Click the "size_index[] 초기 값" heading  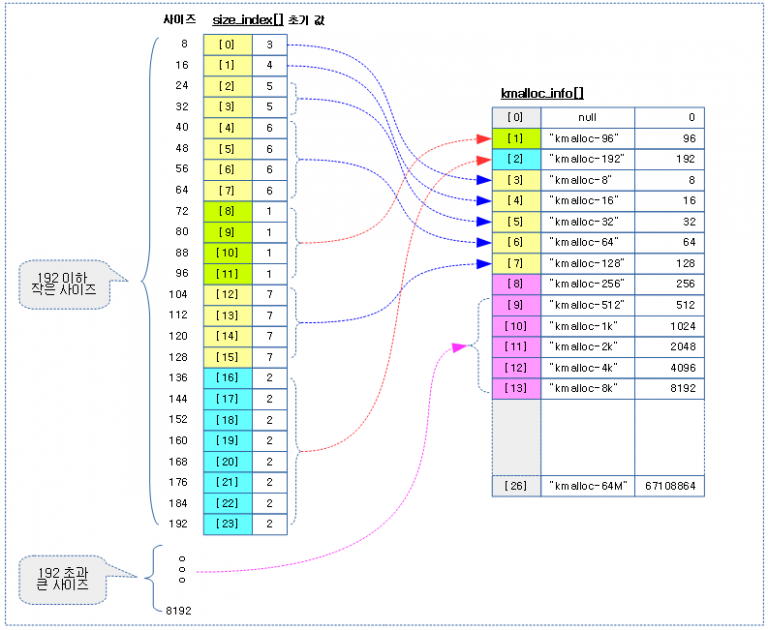(268, 20)
